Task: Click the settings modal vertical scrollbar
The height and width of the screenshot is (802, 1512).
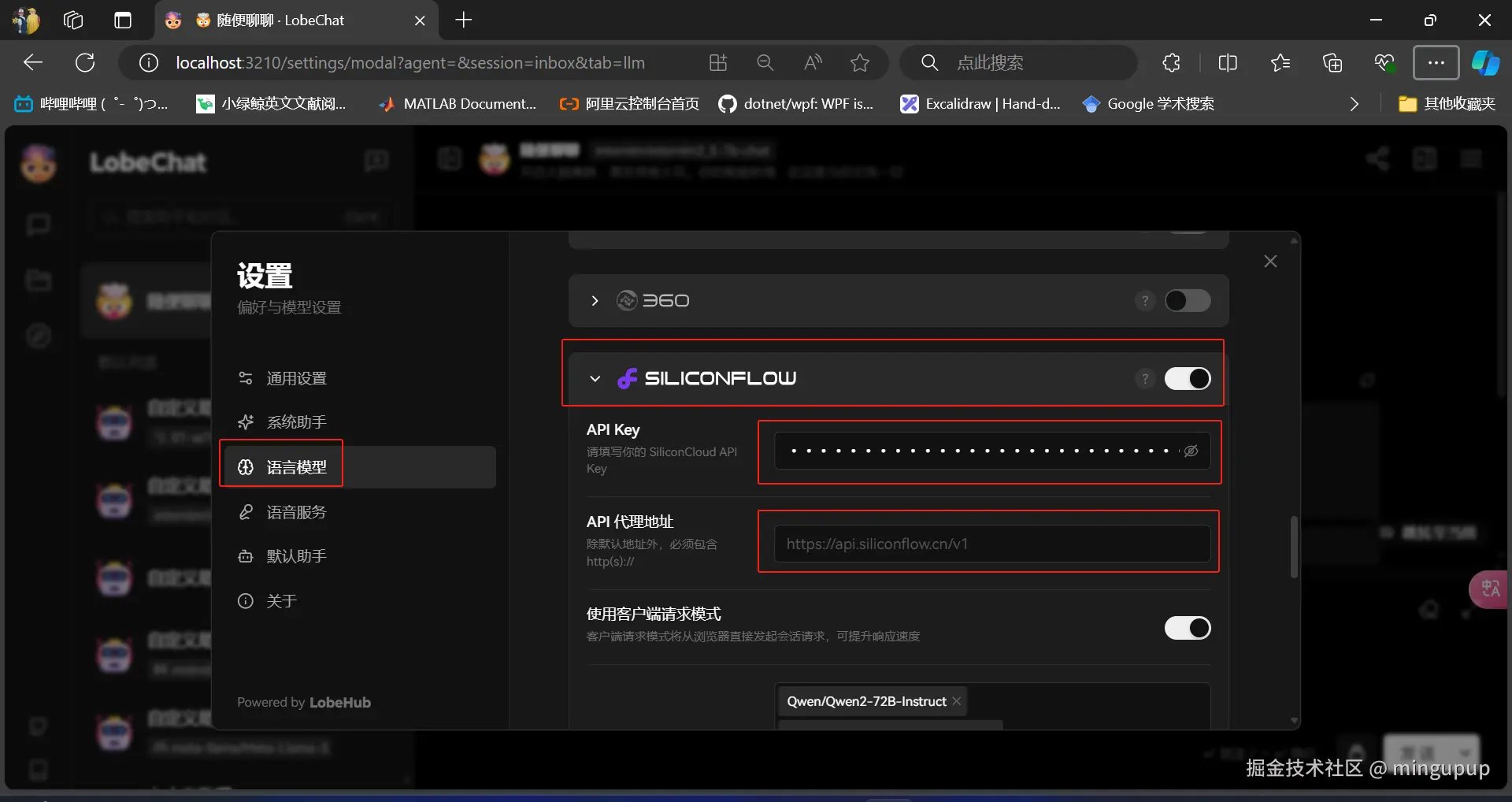Action: point(1293,547)
